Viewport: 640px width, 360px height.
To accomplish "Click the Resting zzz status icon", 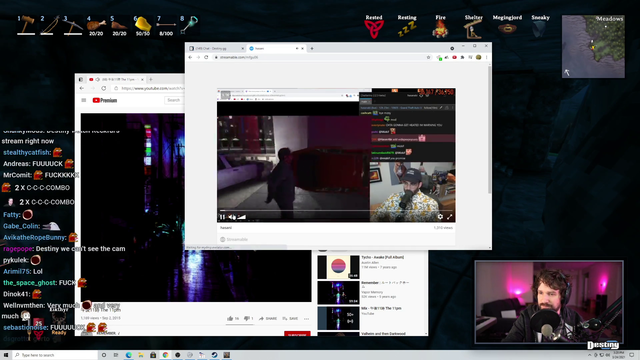I will tap(407, 29).
